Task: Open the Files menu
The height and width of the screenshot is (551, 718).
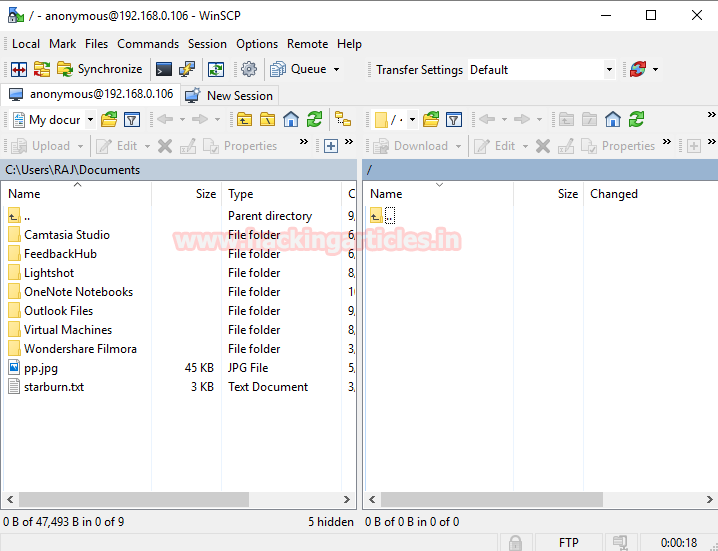Action: tap(96, 44)
